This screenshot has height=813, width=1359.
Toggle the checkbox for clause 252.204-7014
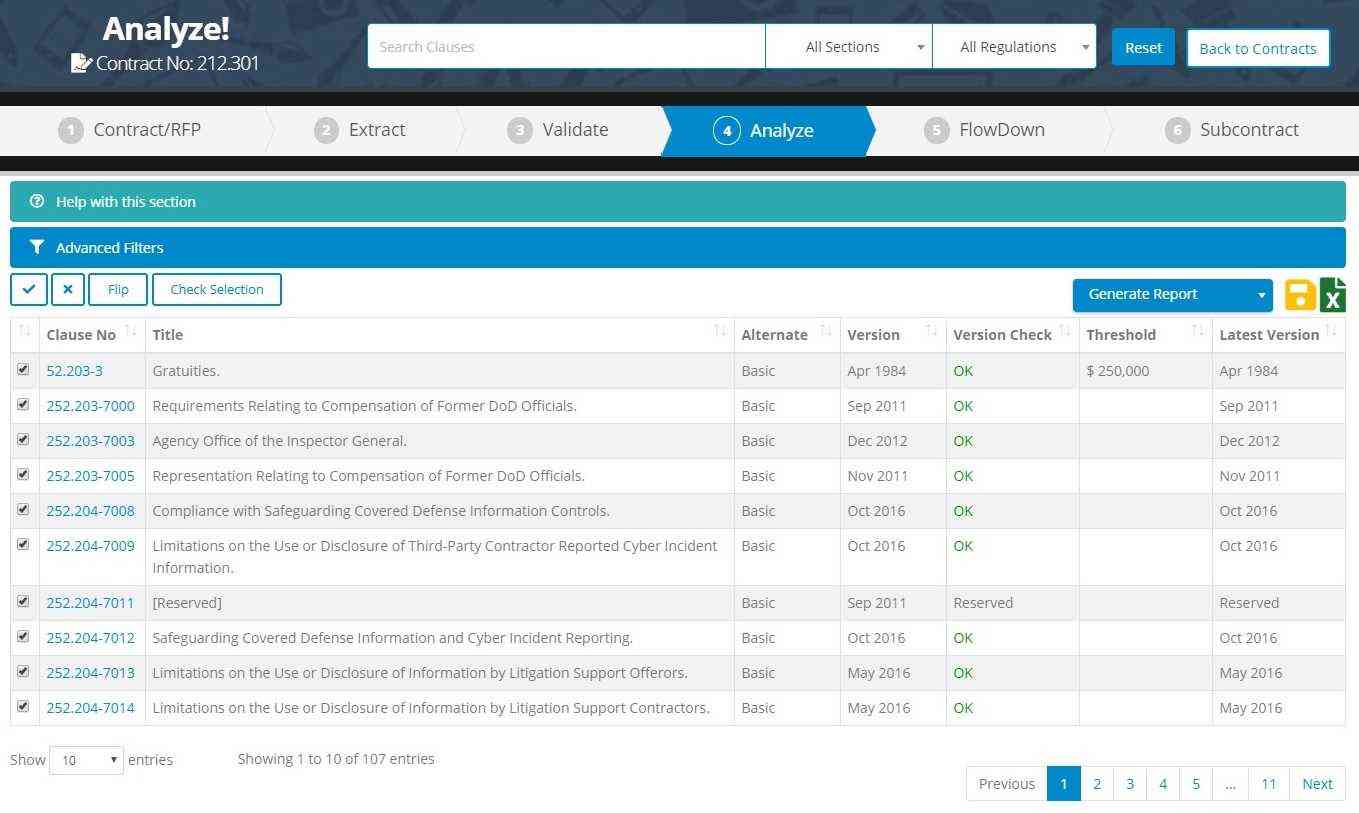pyautogui.click(x=23, y=706)
